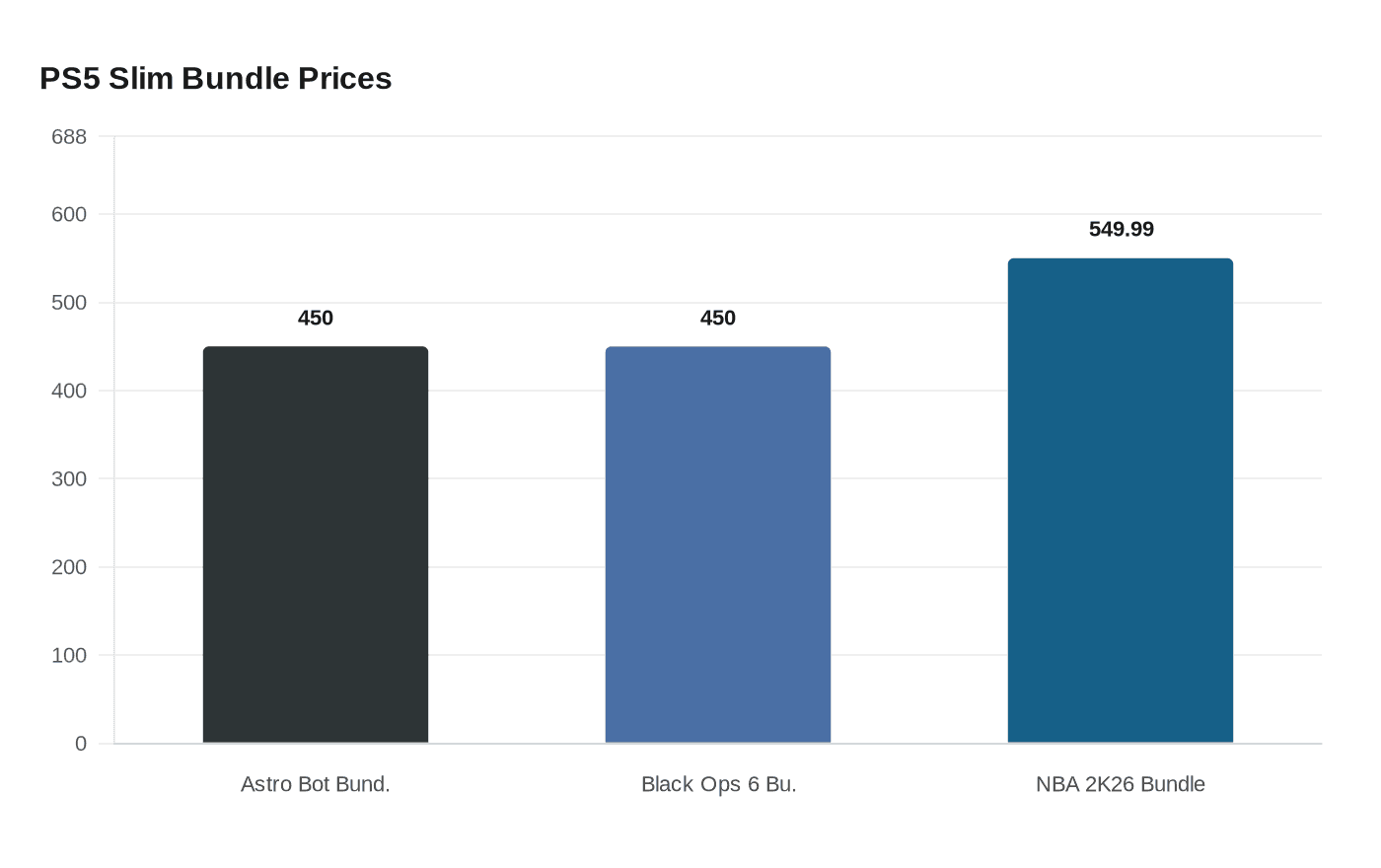Select the NBA 2K26 Bundle axis label
This screenshot has height=868, width=1381.
tap(1121, 784)
